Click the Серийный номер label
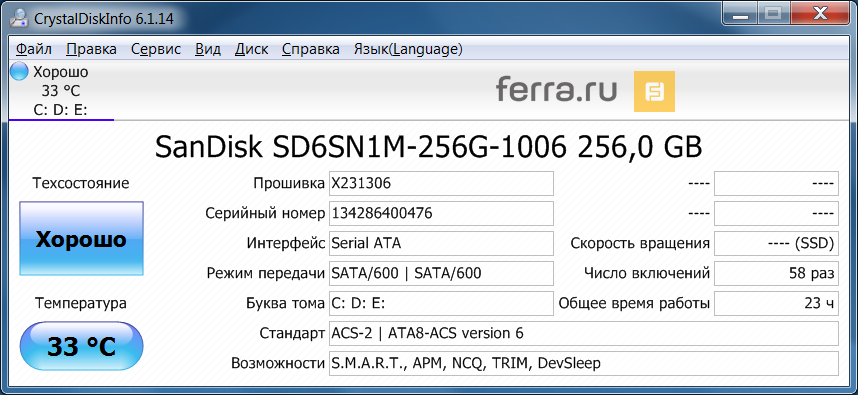 pyautogui.click(x=265, y=213)
